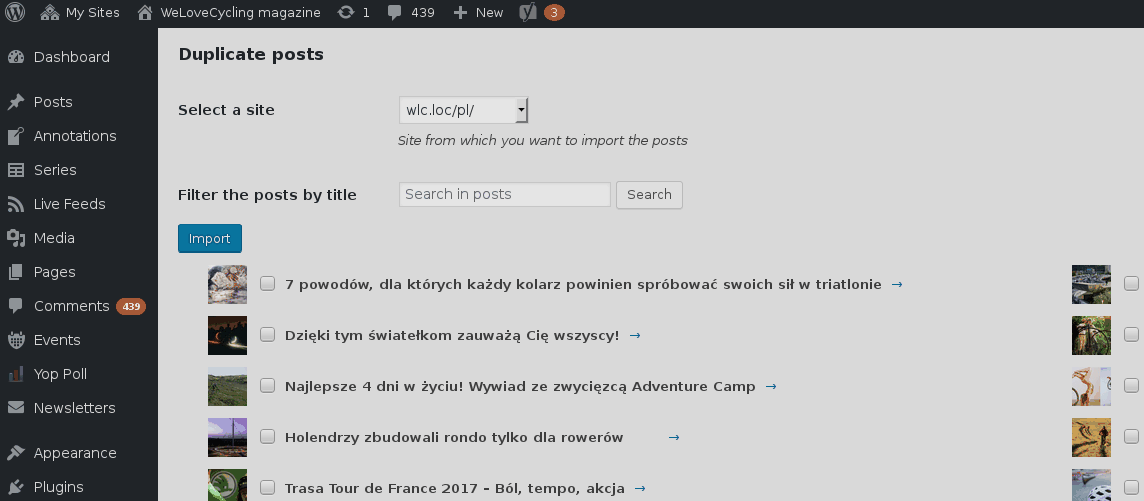Viewport: 1144px width, 501px height.
Task: Click the Newsletters envelope icon
Action: click(x=16, y=408)
